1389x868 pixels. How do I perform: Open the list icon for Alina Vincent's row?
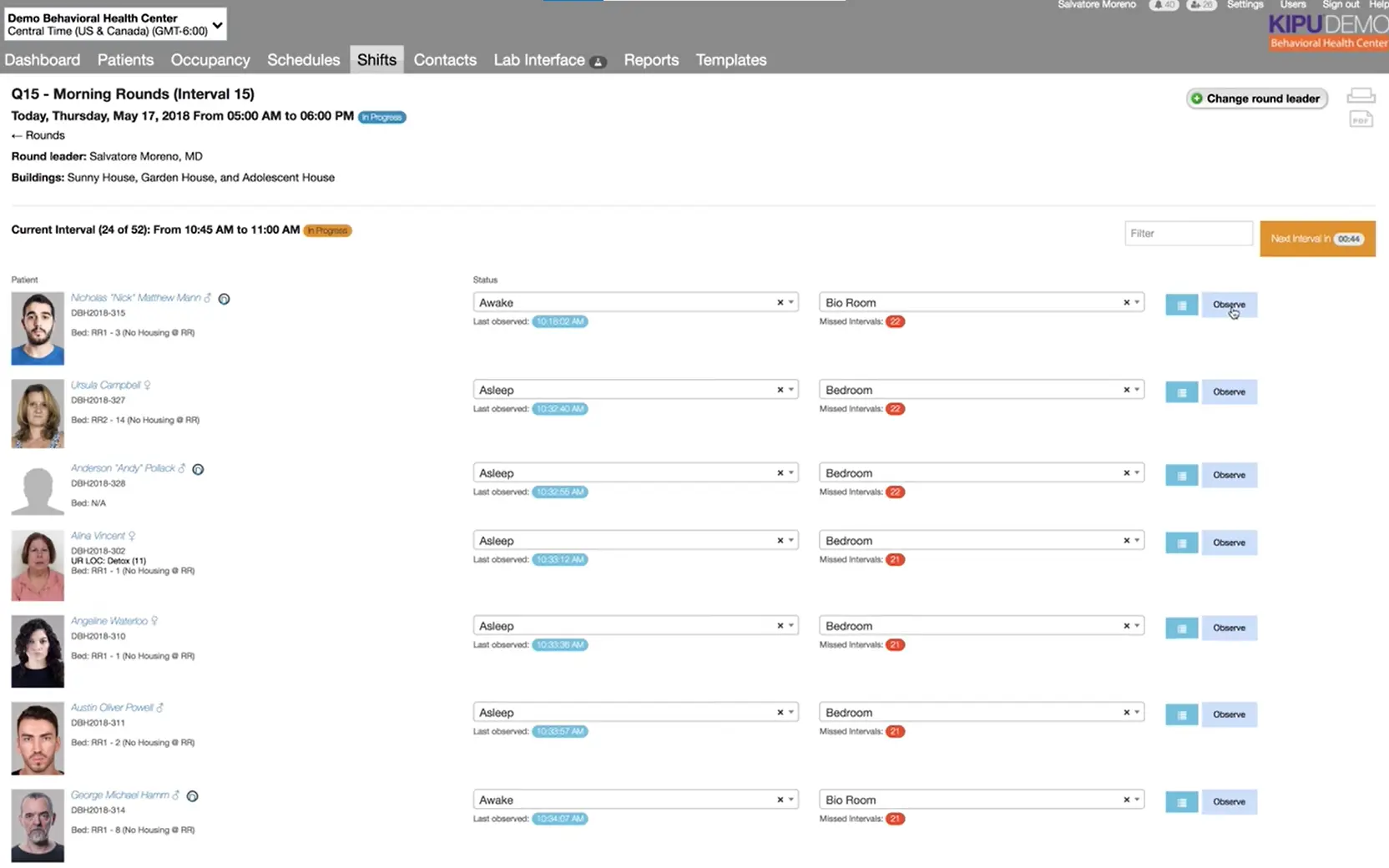1181,542
